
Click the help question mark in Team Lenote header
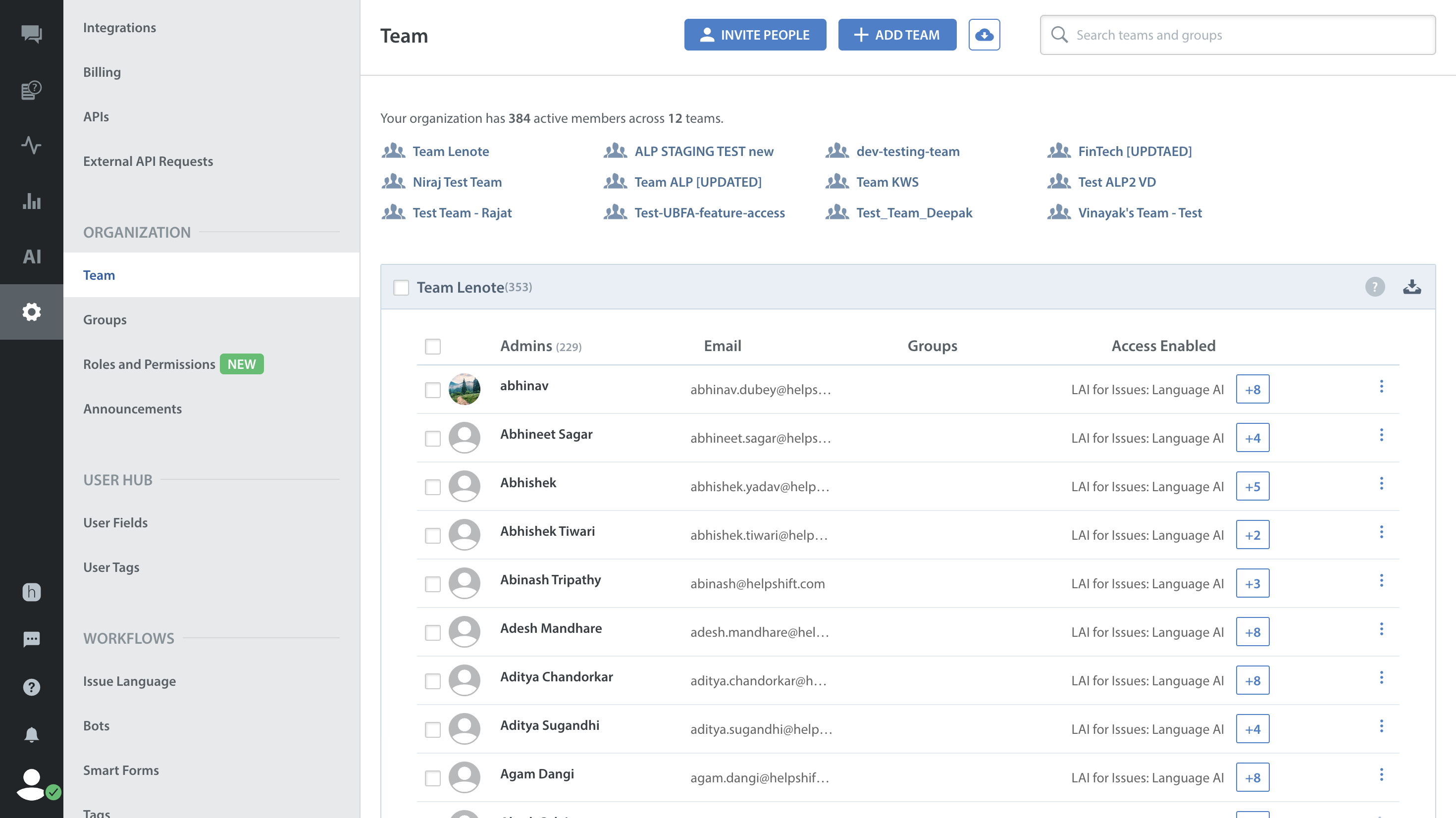coord(1375,287)
